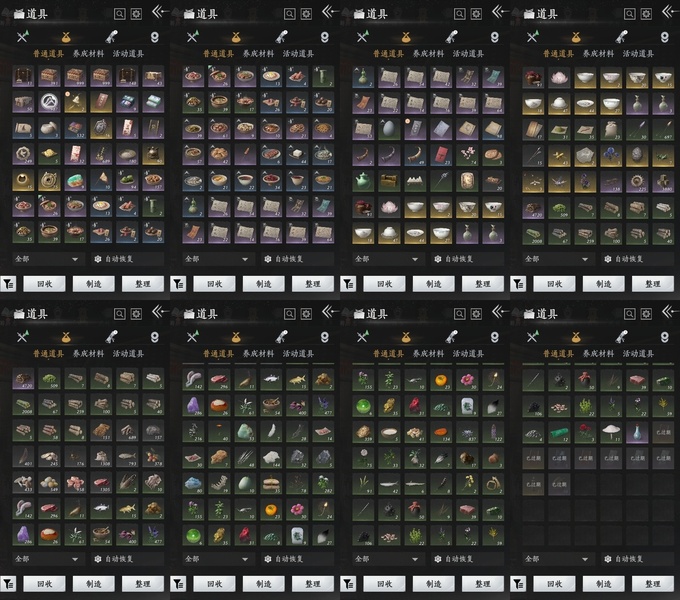
Task: Select the white mushroom item in bottom-right panel
Action: [611, 431]
